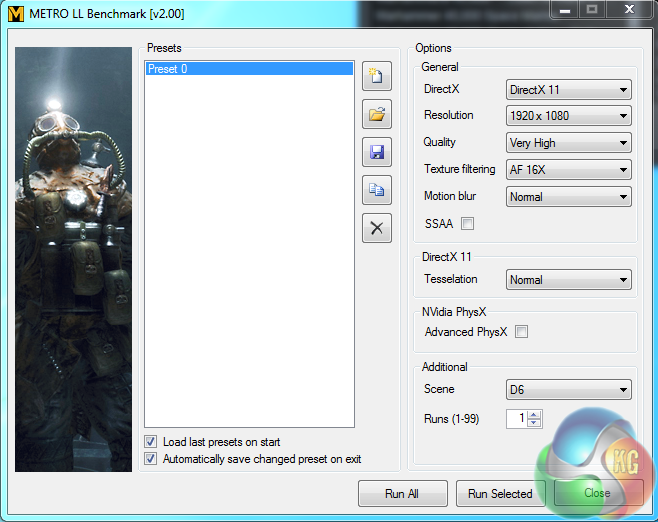Open the DirectX version dropdown
This screenshot has width=658, height=522.
(568, 90)
